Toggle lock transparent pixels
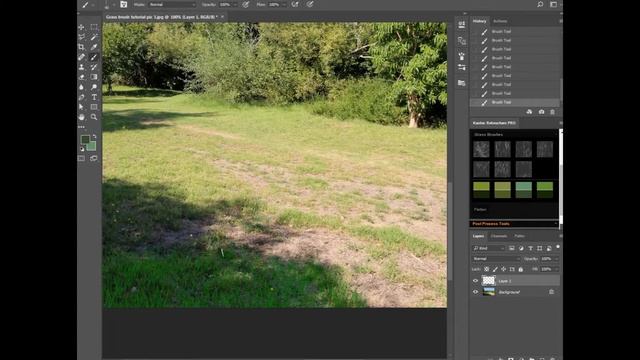Viewport: 640px width, 360px height. [x=487, y=269]
